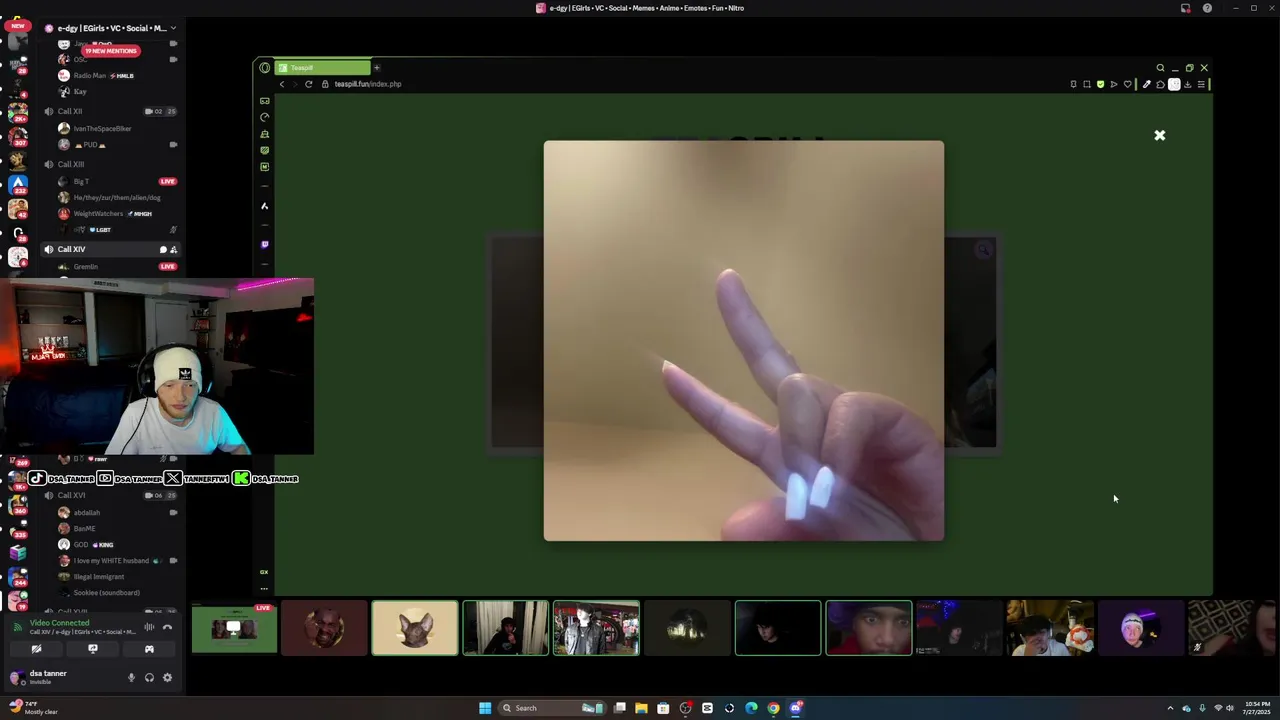Add page to bookmarks heart icon
The width and height of the screenshot is (1280, 720).
click(x=1127, y=84)
